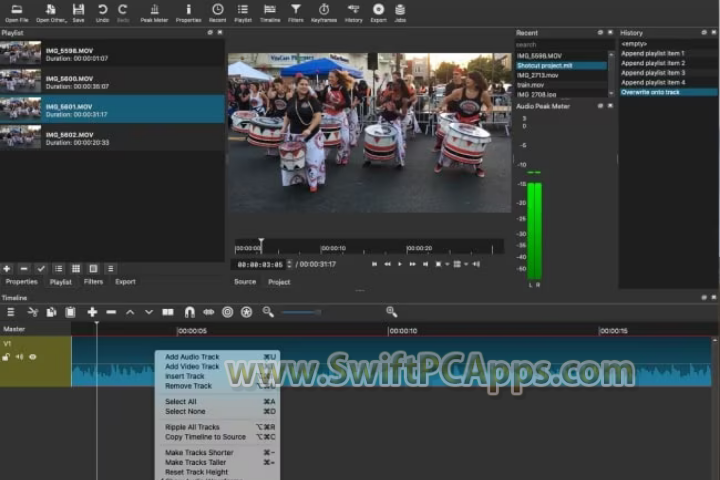Screen dimensions: 720x480
Task: Switch to the Properties tab
Action: point(22,282)
